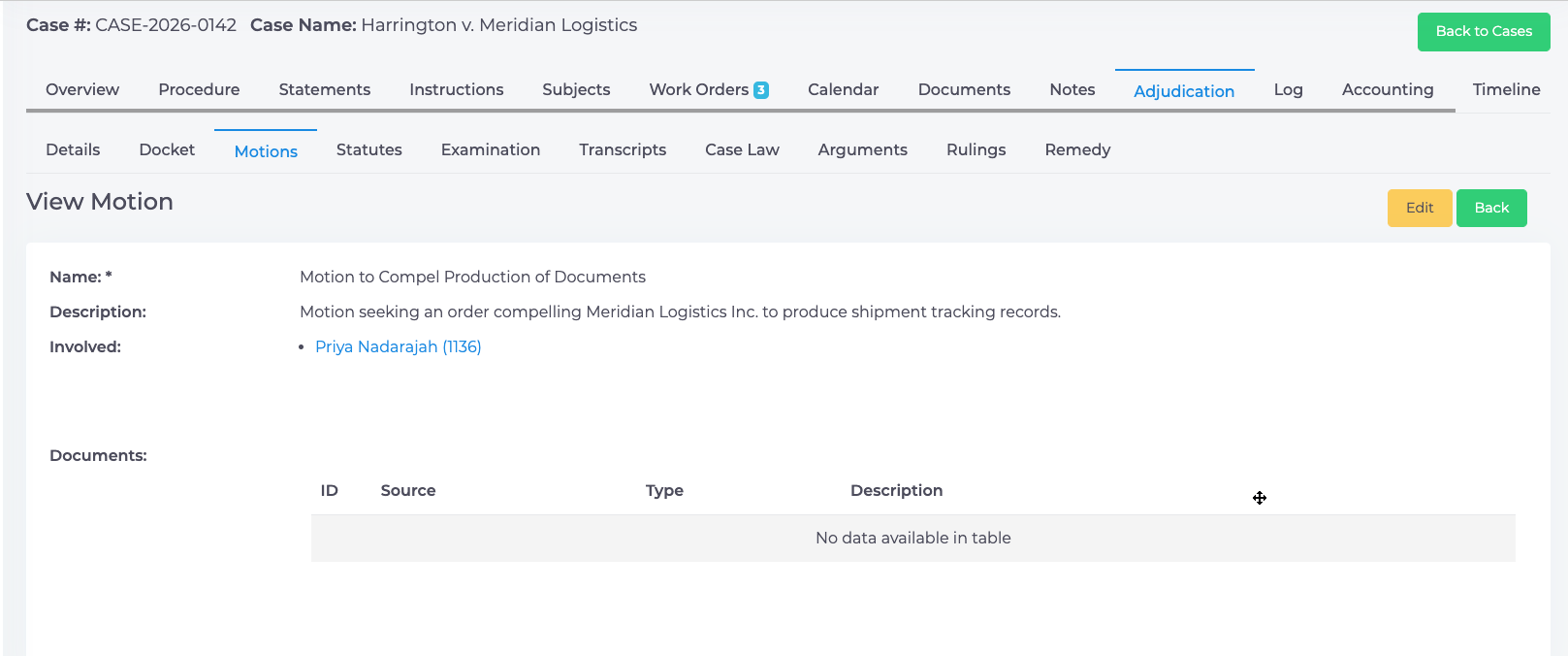Sort documents table by Source column
This screenshot has width=1568, height=656.
point(408,490)
